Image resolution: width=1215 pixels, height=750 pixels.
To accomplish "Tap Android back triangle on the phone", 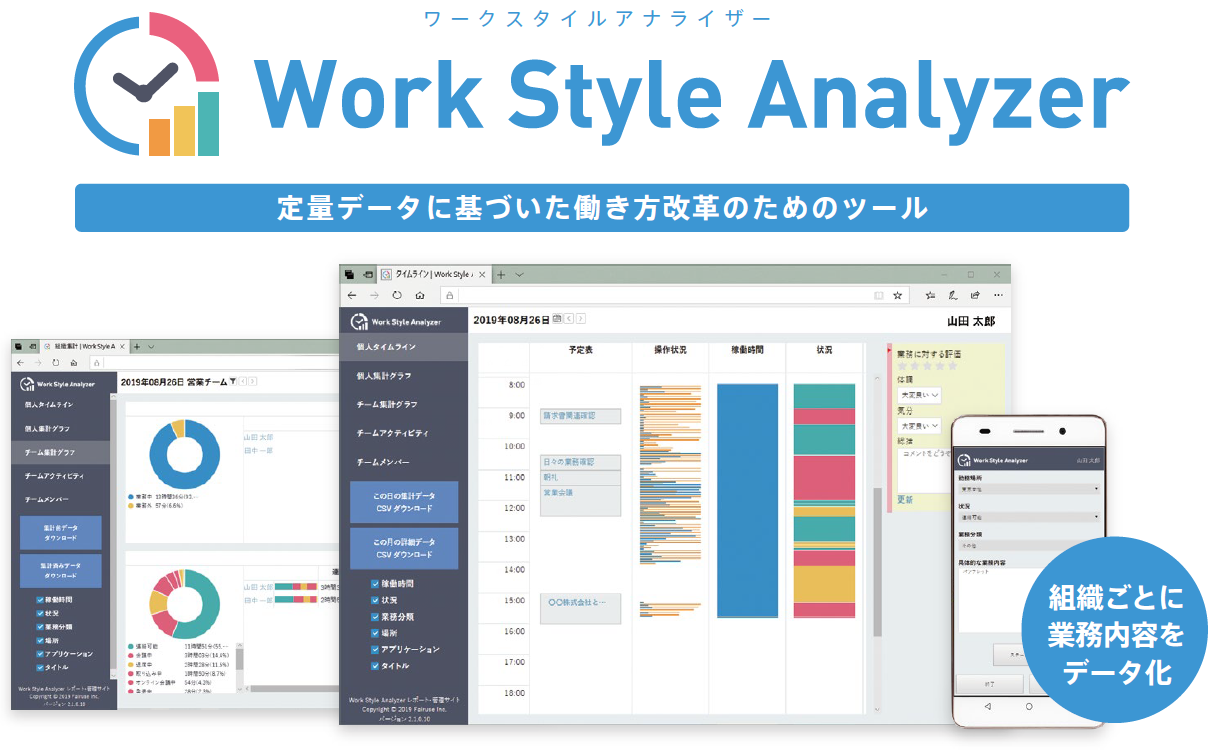I will click(986, 706).
